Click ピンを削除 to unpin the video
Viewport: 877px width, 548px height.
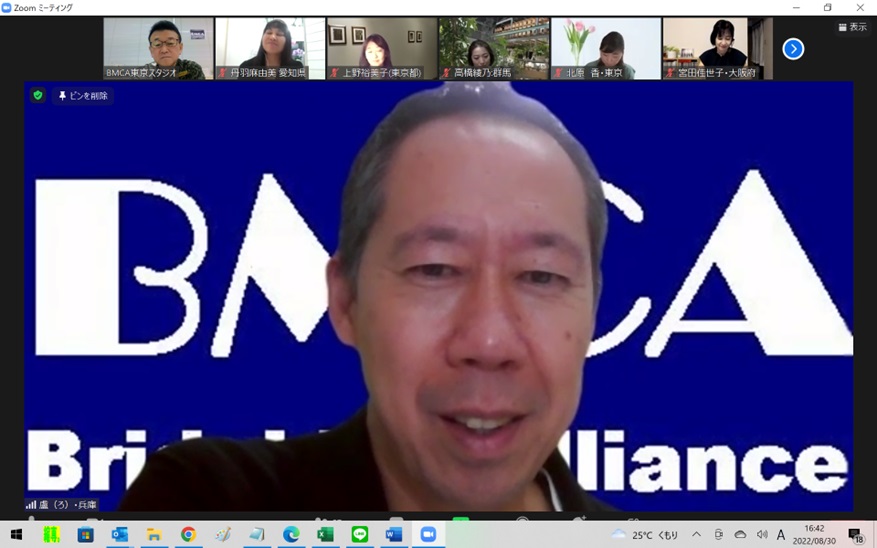click(x=84, y=96)
